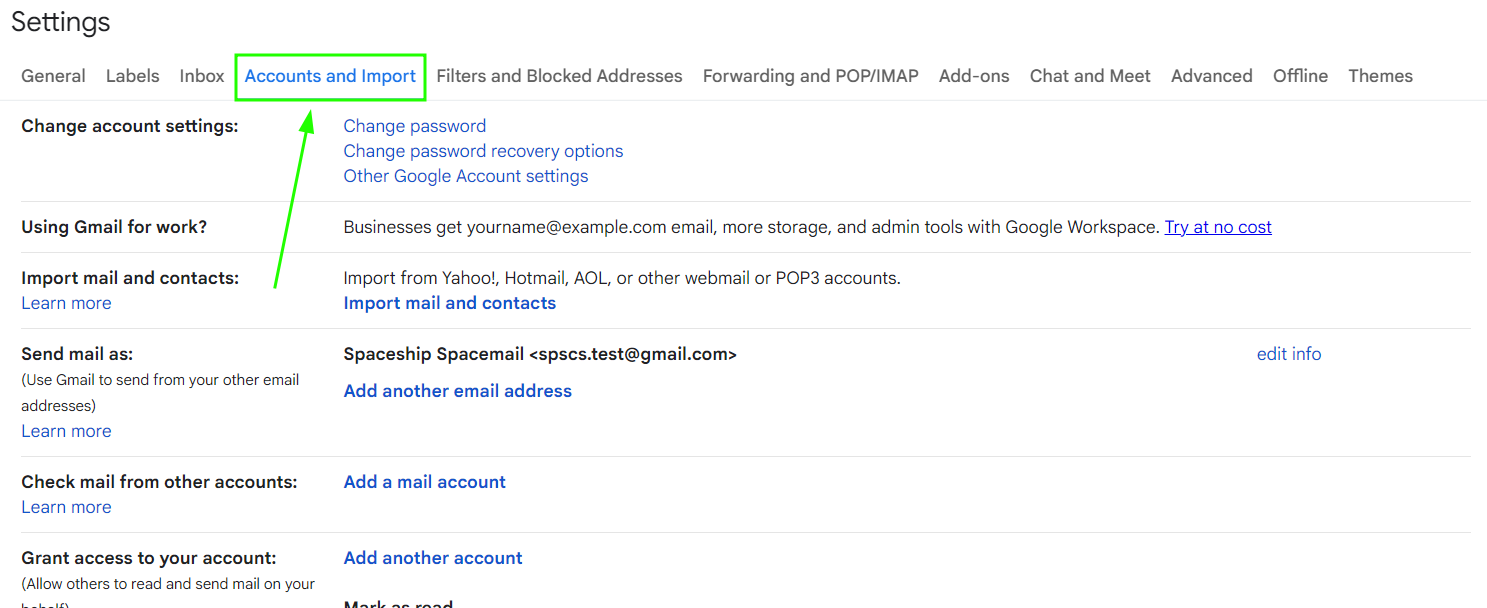The image size is (1487, 608).
Task: Open Other Google Account settings
Action: pyautogui.click(x=465, y=176)
